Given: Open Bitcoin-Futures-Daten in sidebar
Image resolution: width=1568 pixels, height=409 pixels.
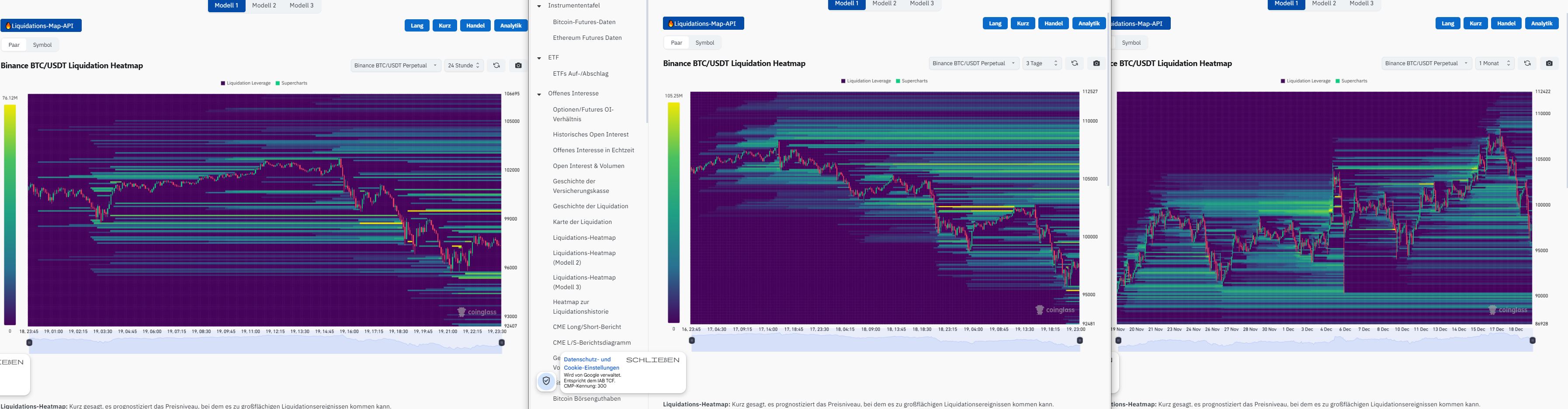Looking at the screenshot, I should click(x=584, y=22).
